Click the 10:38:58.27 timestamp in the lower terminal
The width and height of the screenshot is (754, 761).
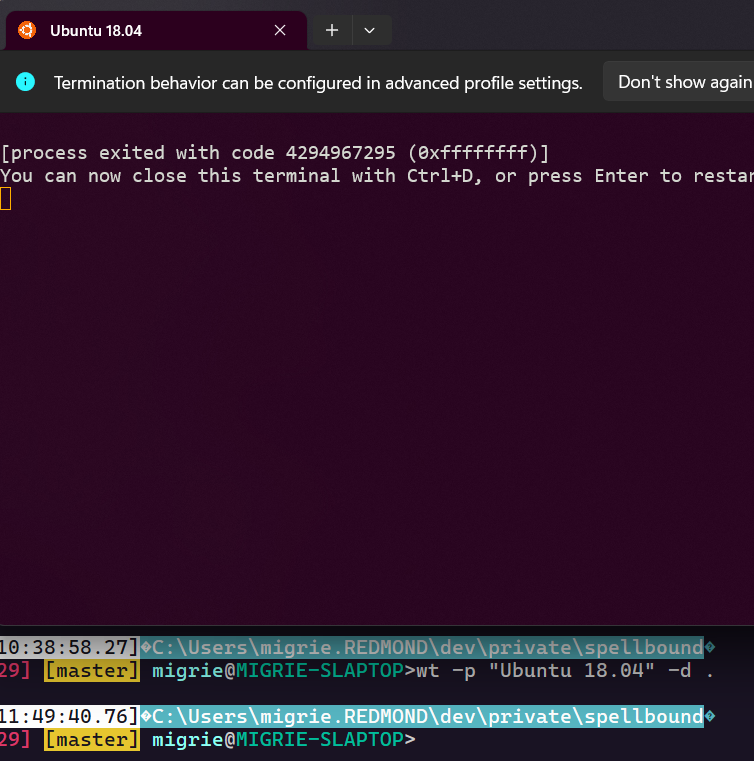coord(70,647)
